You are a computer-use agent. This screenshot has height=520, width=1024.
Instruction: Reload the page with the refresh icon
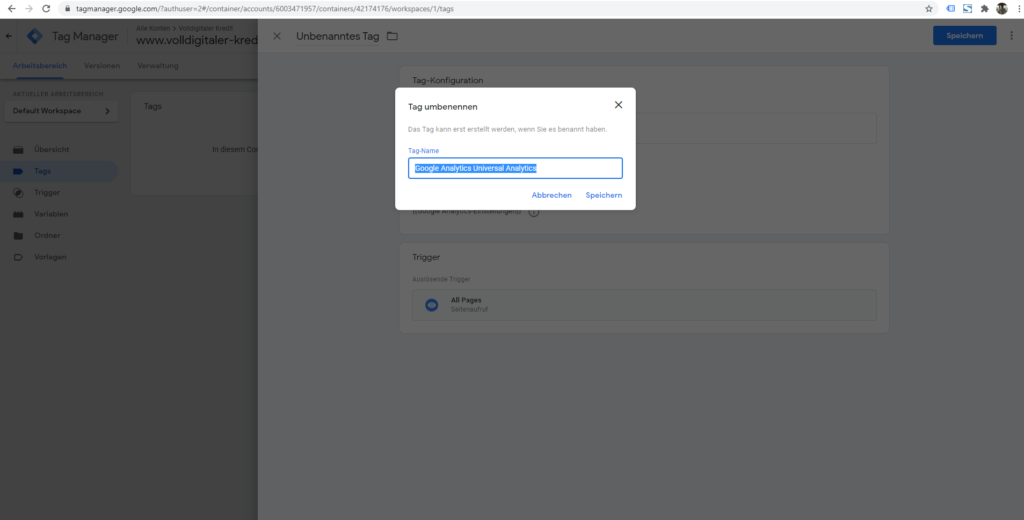pyautogui.click(x=46, y=8)
